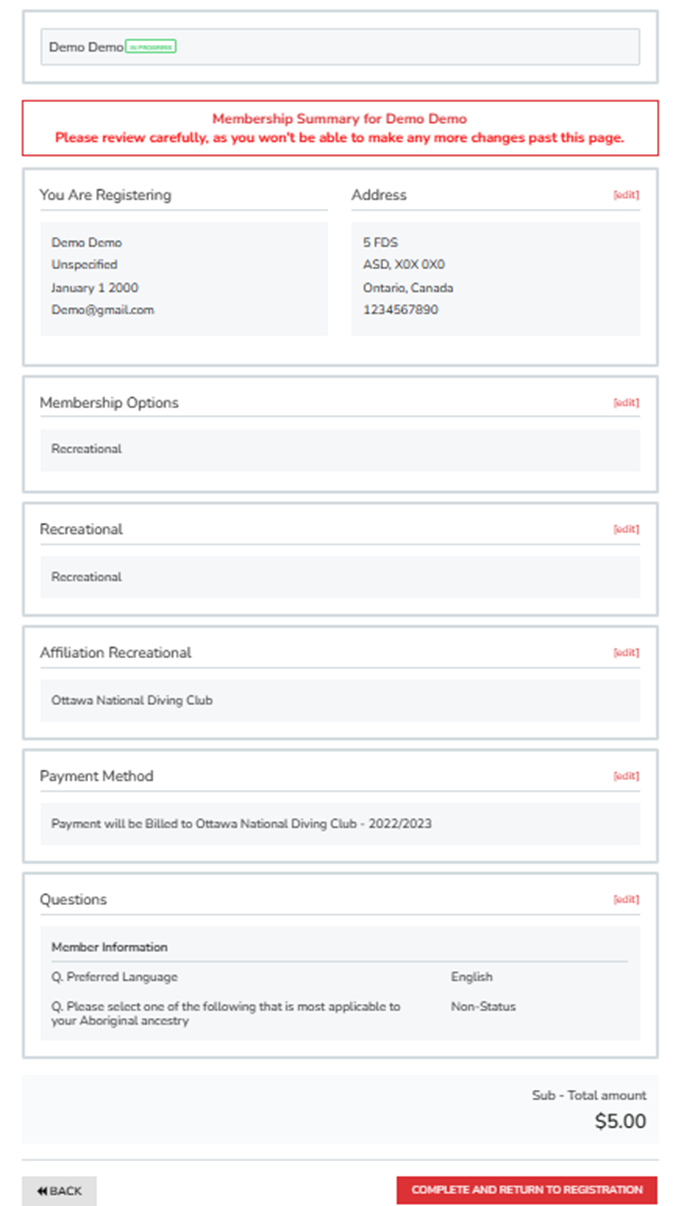Click the red Membership Summary warning banner
The image size is (684, 1206).
(340, 128)
